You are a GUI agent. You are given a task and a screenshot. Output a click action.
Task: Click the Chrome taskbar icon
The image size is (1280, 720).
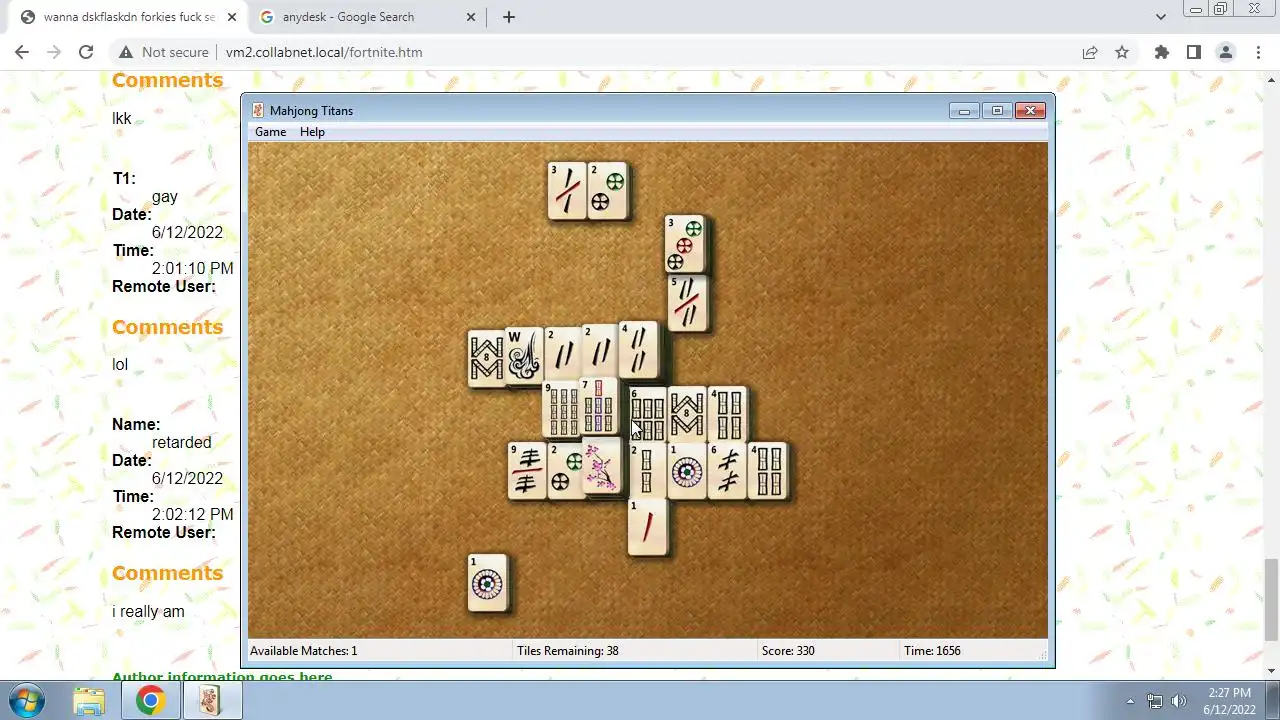click(x=150, y=701)
